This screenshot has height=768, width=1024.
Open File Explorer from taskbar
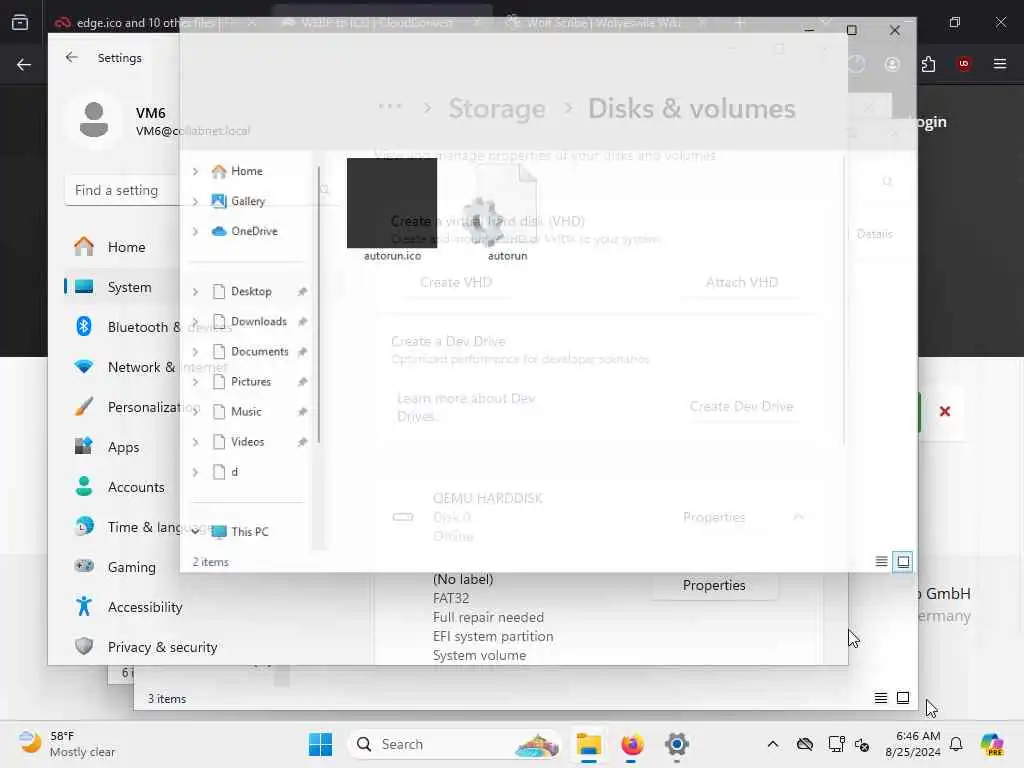588,744
